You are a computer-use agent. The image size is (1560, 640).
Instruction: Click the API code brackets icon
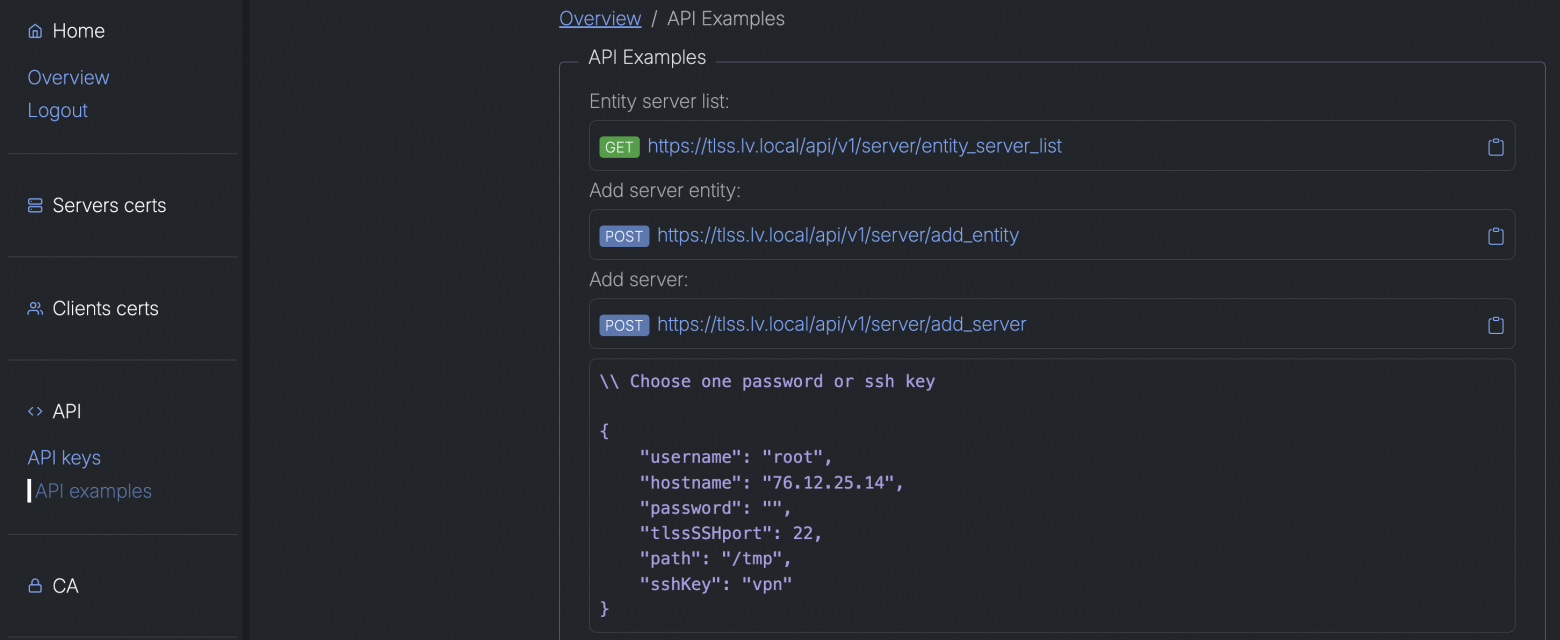pos(35,411)
